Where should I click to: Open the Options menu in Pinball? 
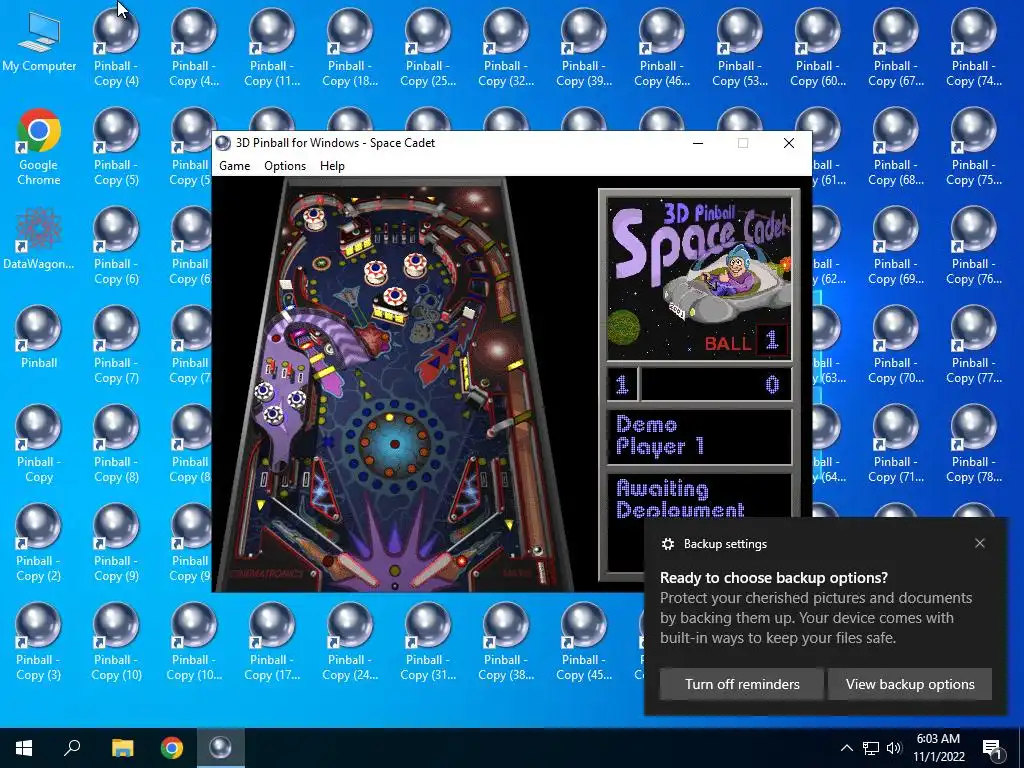tap(285, 166)
